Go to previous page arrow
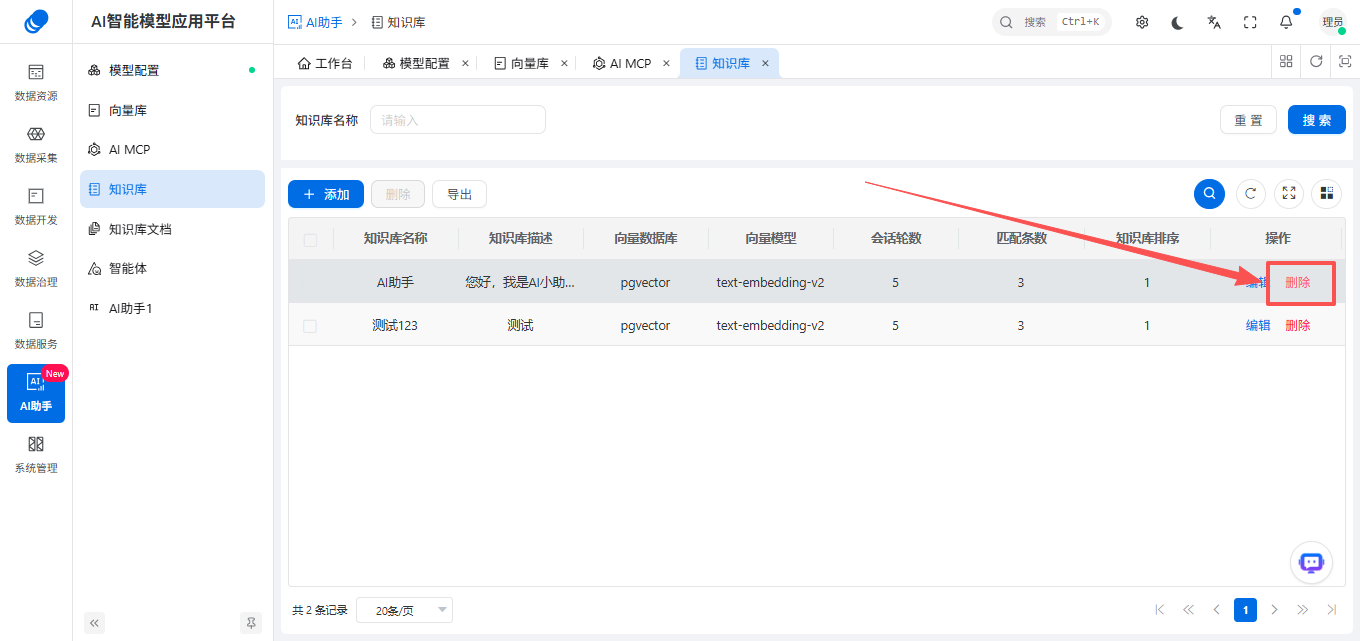This screenshot has height=641, width=1360. click(1216, 609)
